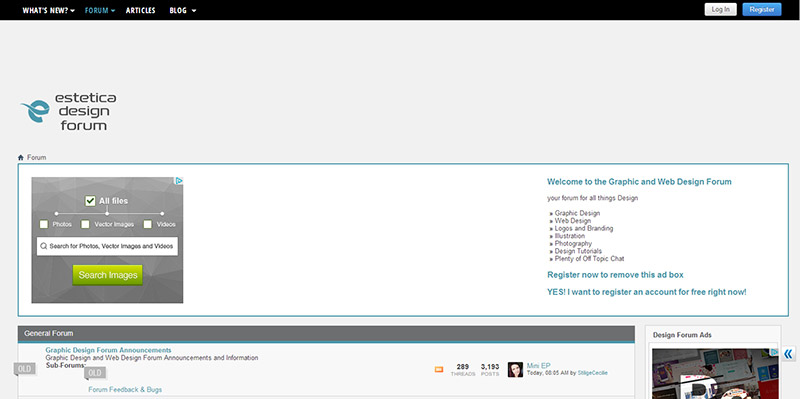The height and width of the screenshot is (399, 800).
Task: Click the AdChoices icon on the ad
Action: [179, 181]
